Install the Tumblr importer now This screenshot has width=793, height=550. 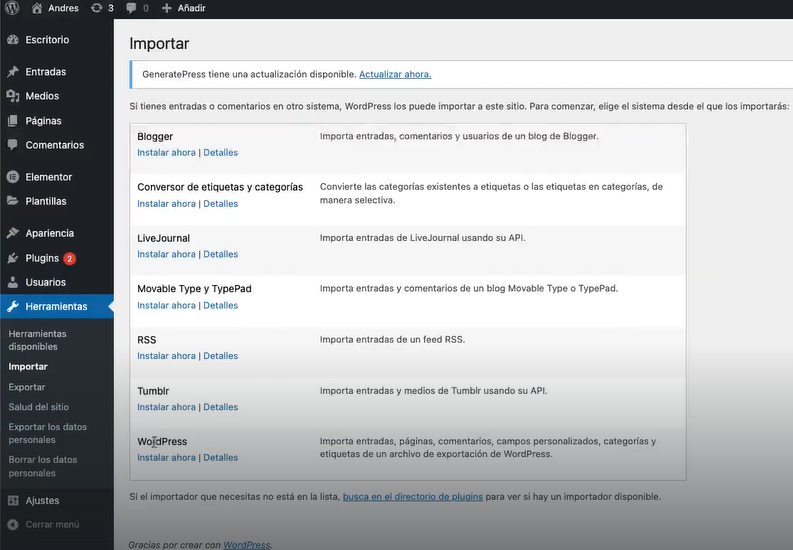pyautogui.click(x=166, y=407)
